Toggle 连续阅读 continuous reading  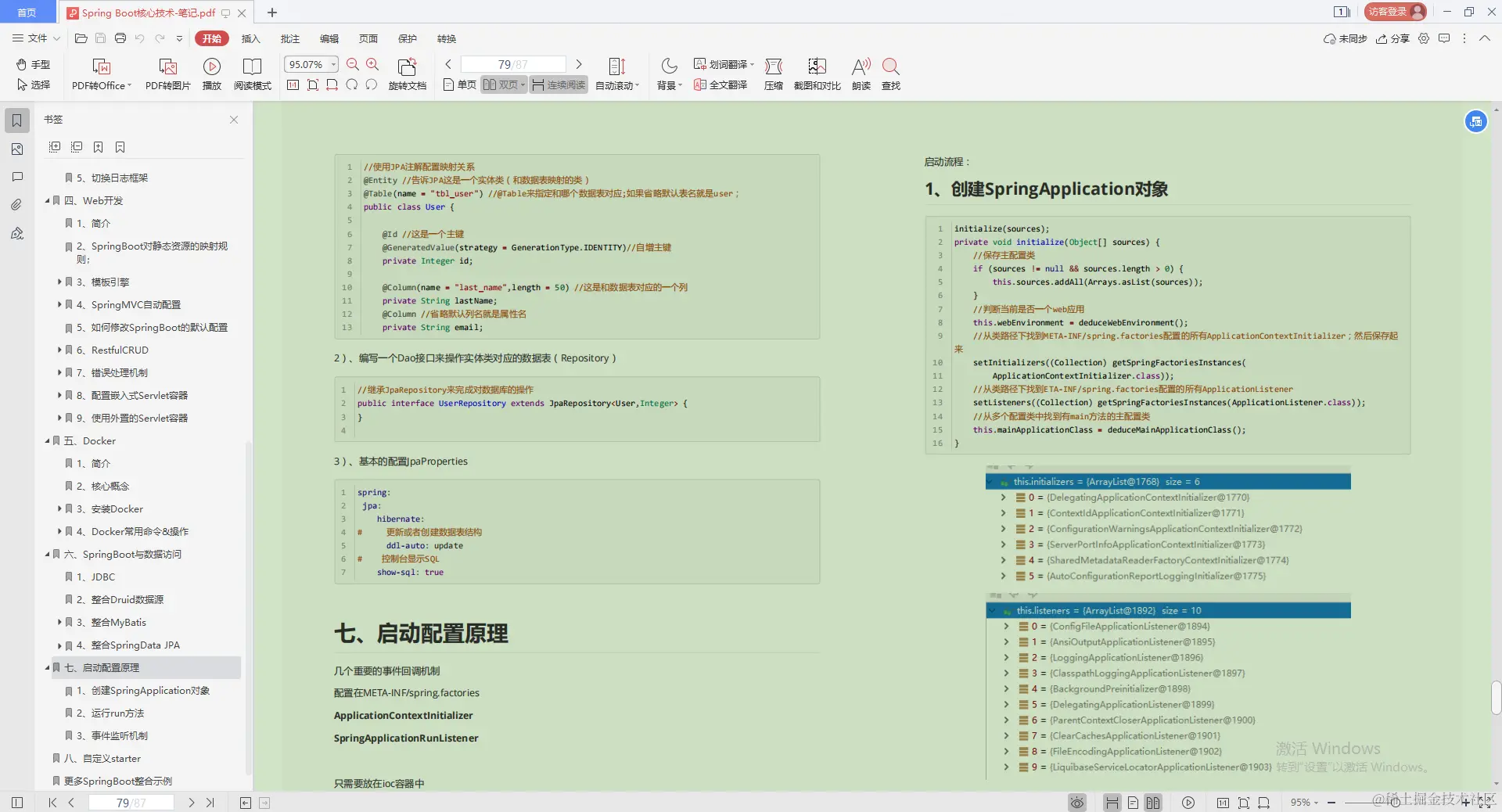(559, 84)
